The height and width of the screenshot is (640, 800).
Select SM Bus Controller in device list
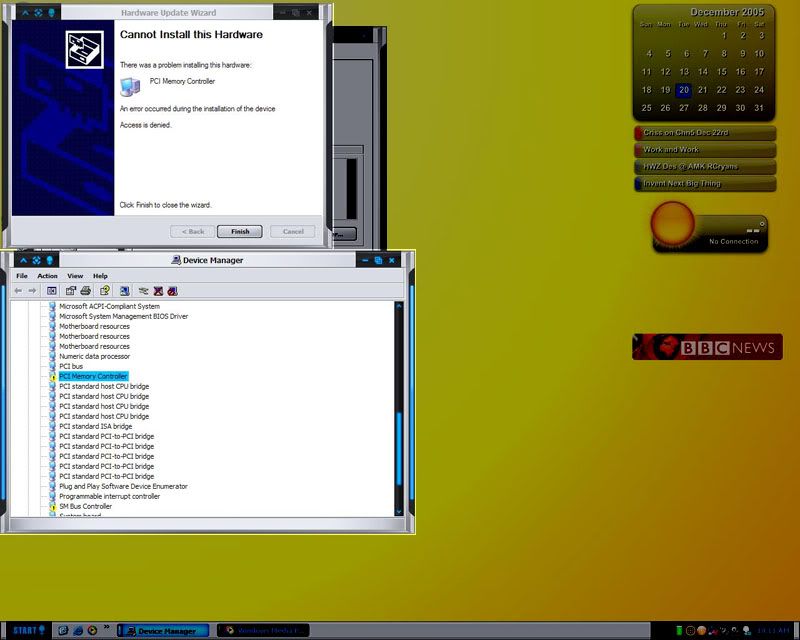(85, 507)
